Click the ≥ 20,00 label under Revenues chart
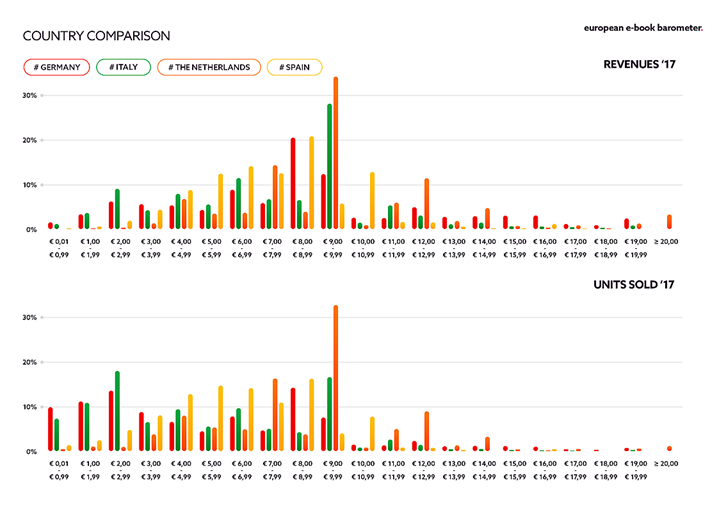 click(x=666, y=242)
